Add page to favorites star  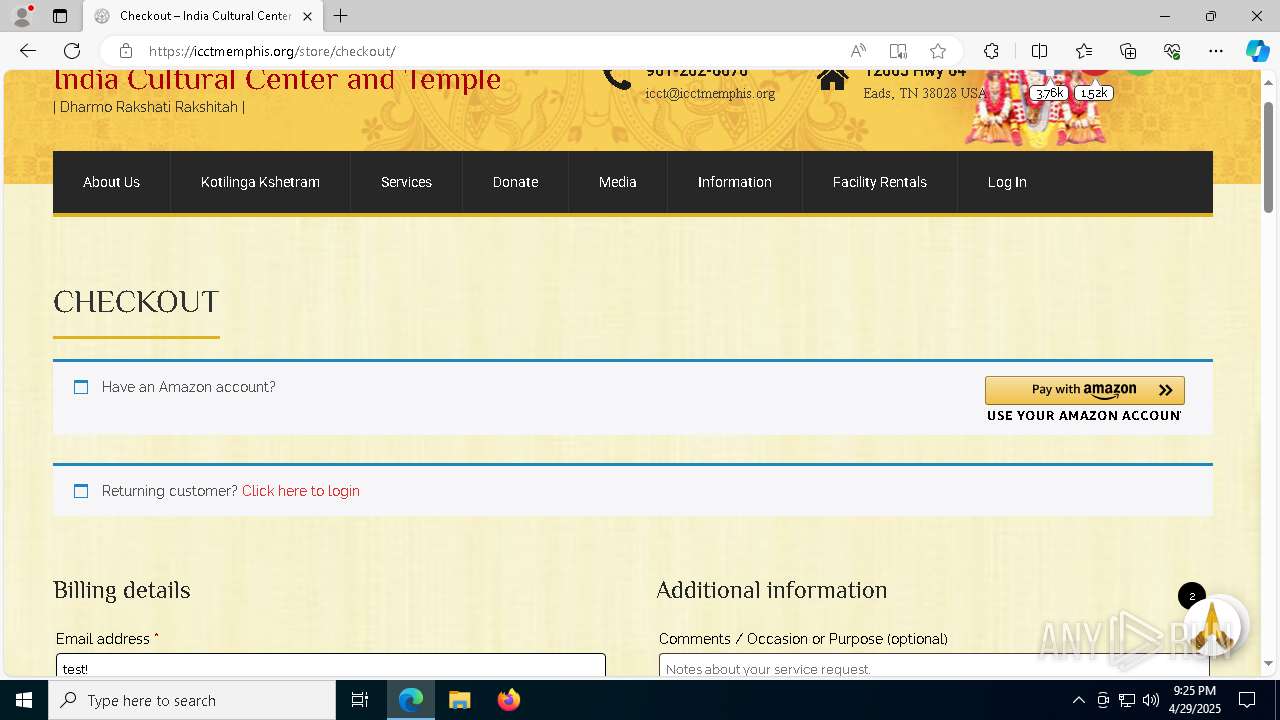(x=938, y=51)
